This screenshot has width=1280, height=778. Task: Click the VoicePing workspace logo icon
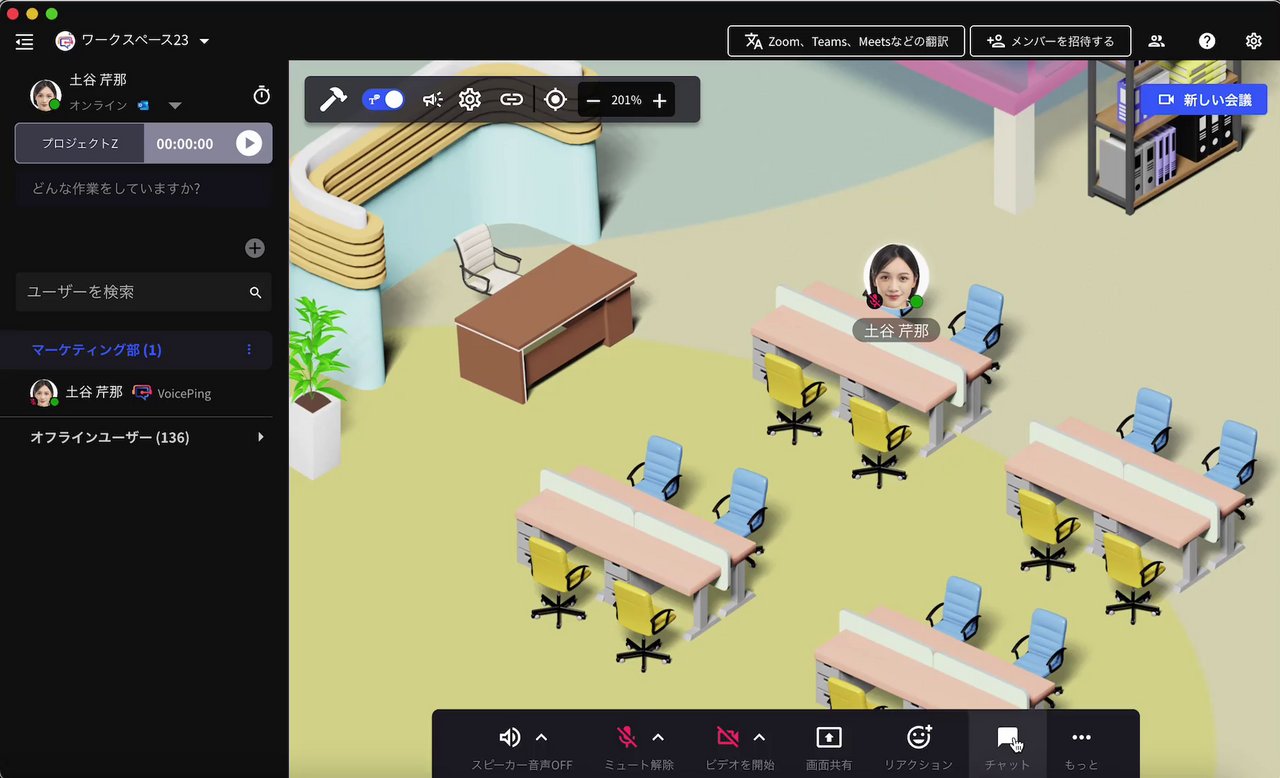(x=66, y=41)
